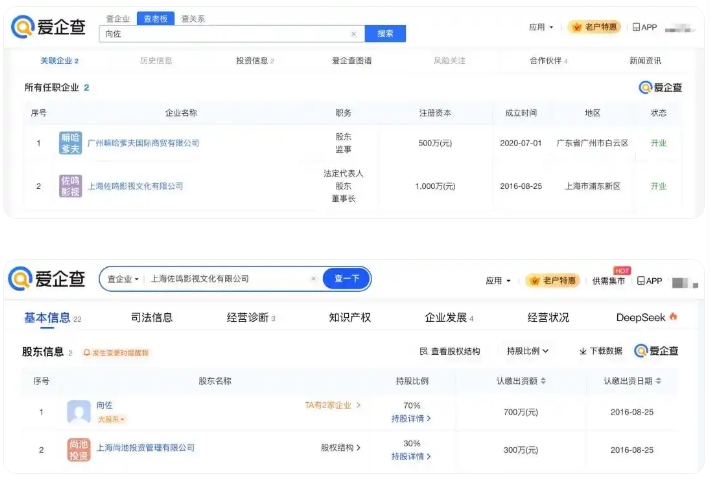The image size is (710, 479).
Task: View 持股详情 for 向佐
Action: pyautogui.click(x=410, y=418)
